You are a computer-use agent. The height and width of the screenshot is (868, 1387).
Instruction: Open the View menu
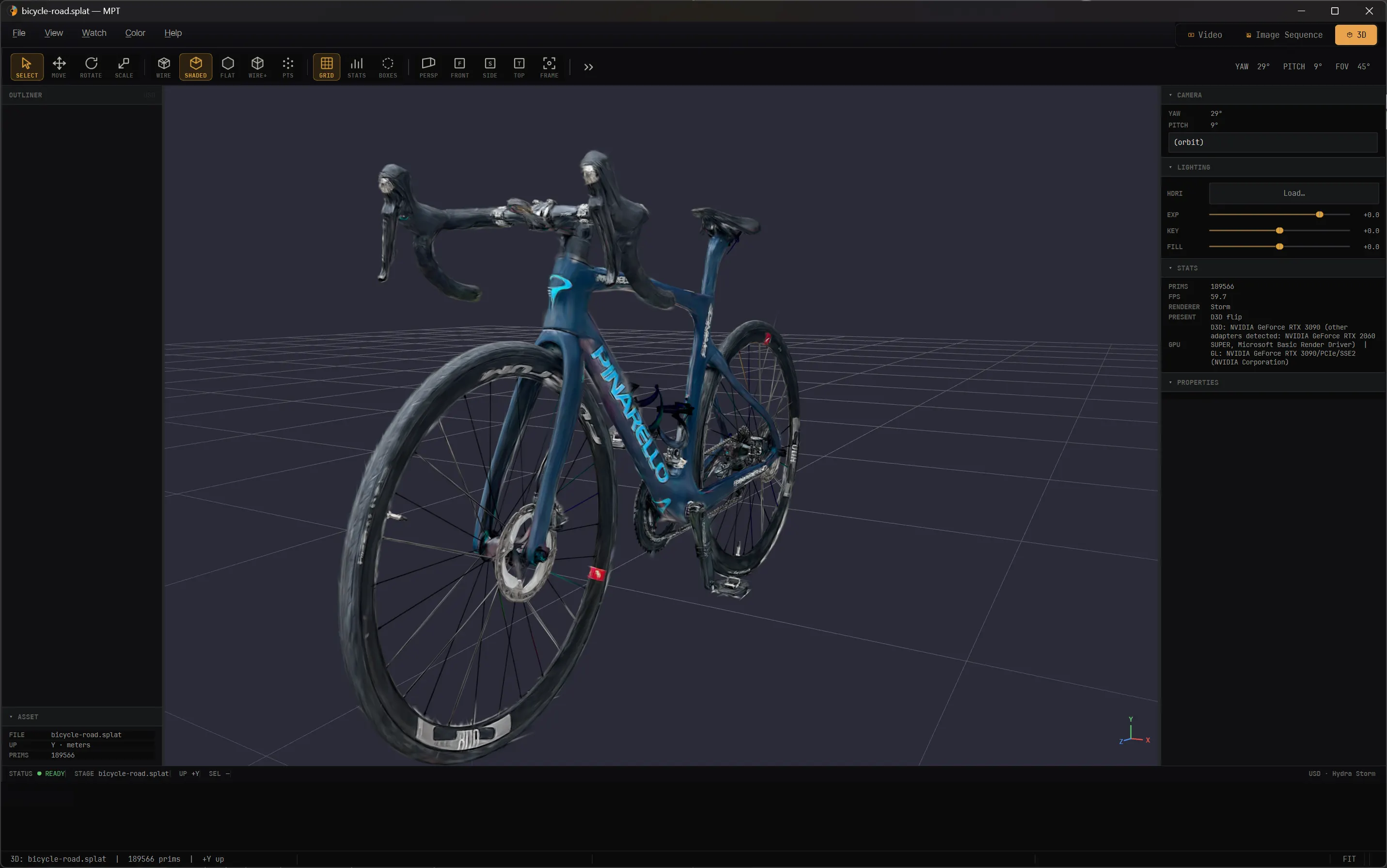53,33
